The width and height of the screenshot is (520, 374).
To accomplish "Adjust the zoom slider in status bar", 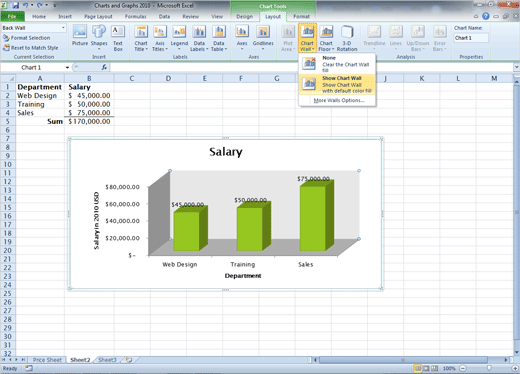I will pos(489,368).
